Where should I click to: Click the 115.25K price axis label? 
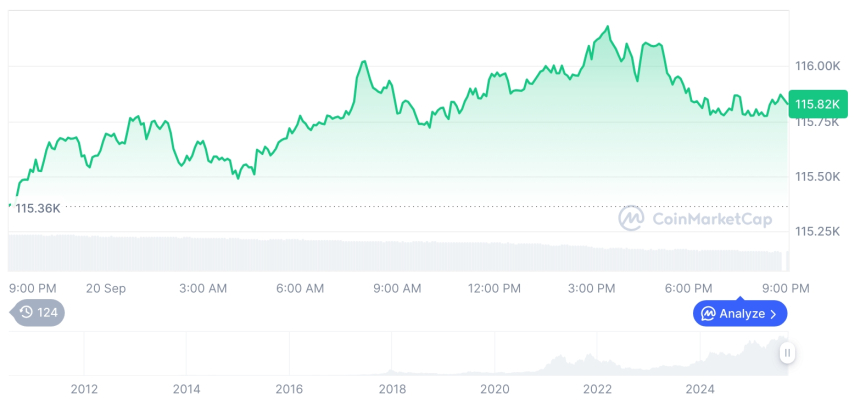(x=817, y=231)
